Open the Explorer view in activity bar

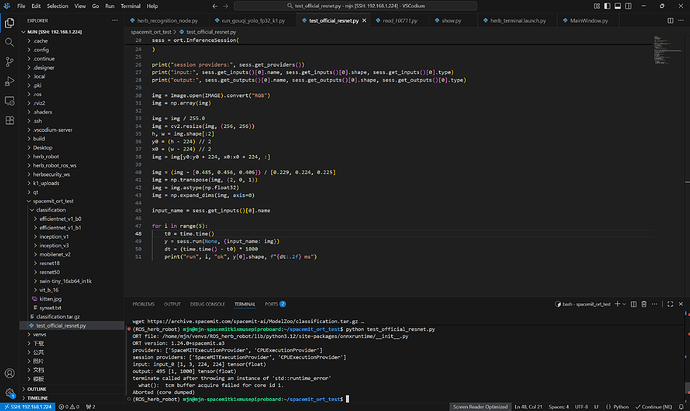(x=9, y=23)
